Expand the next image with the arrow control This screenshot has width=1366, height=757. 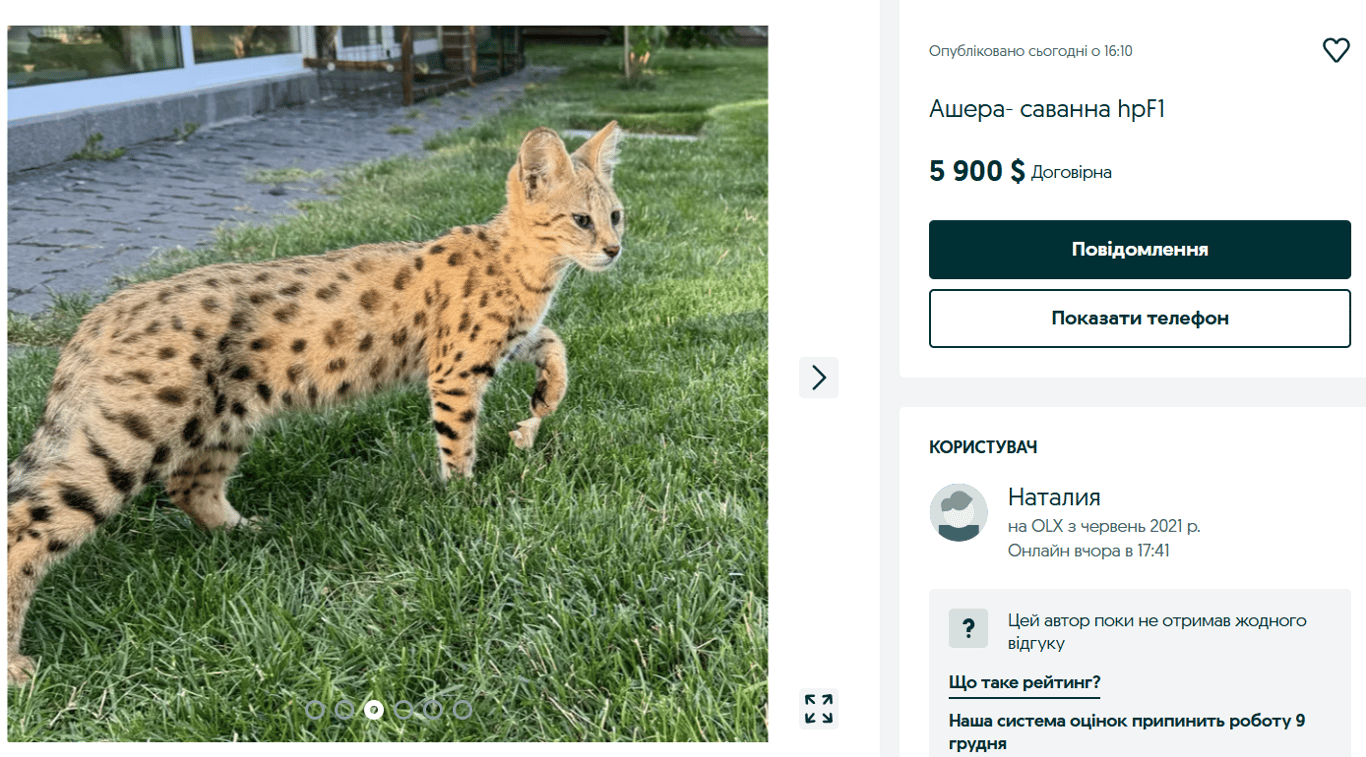[818, 377]
